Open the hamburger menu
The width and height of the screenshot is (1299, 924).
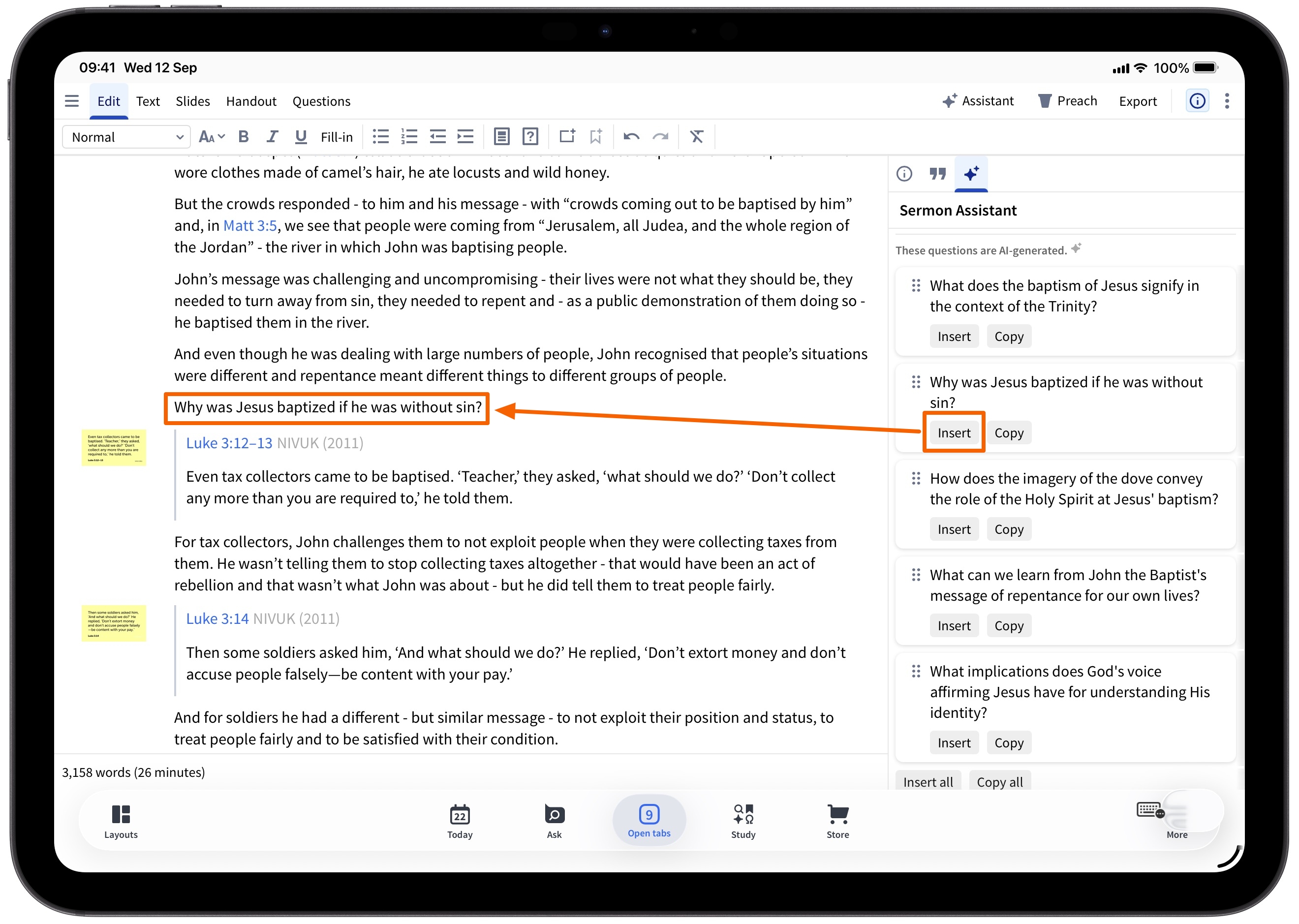[72, 101]
